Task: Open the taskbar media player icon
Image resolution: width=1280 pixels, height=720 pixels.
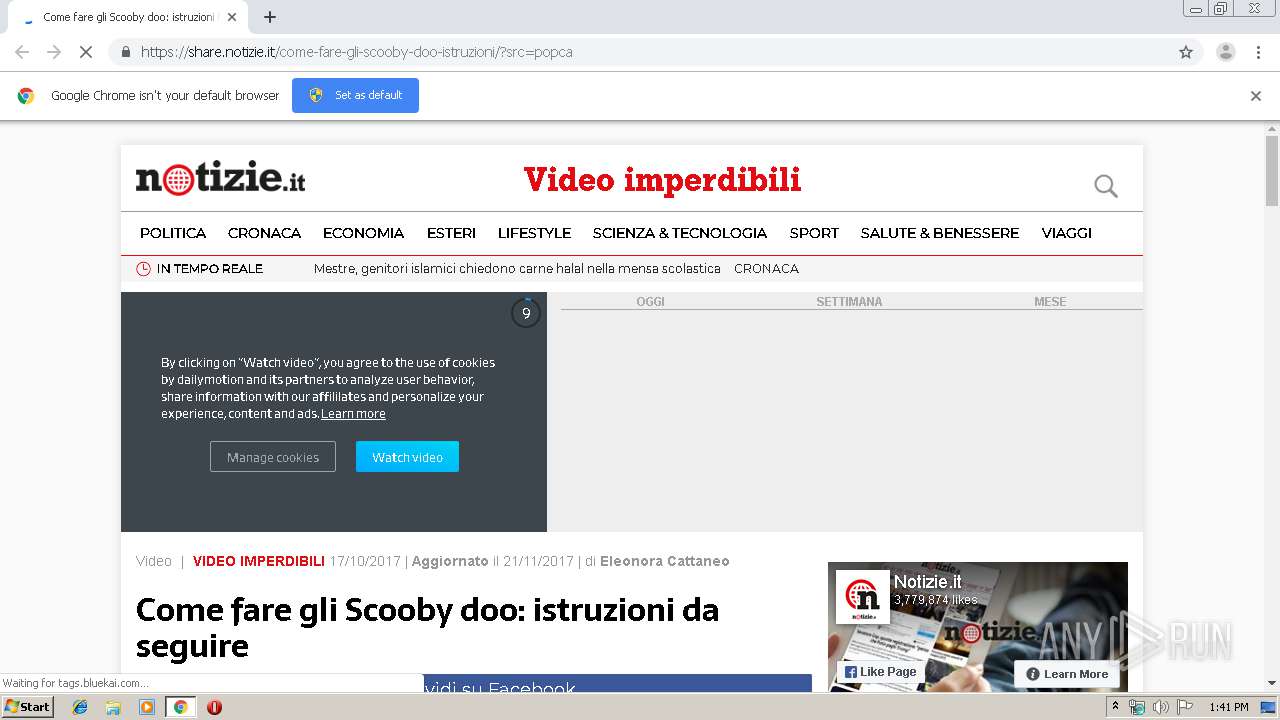Action: (147, 707)
